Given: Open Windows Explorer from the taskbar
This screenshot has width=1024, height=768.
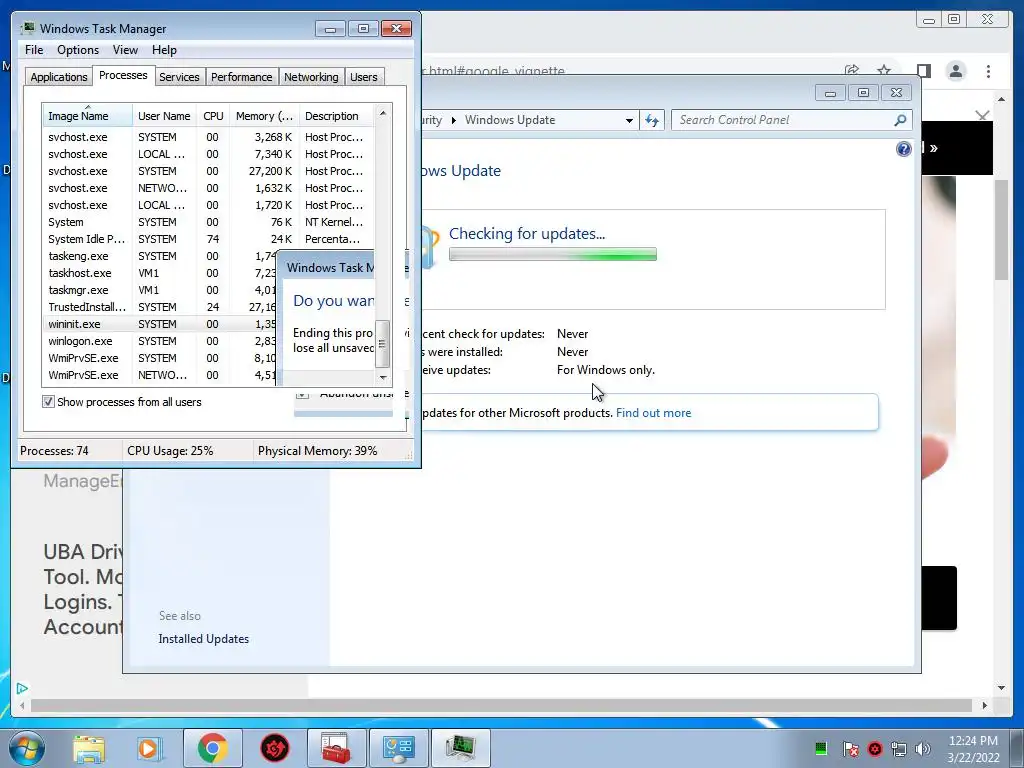Looking at the screenshot, I should click(x=89, y=748).
